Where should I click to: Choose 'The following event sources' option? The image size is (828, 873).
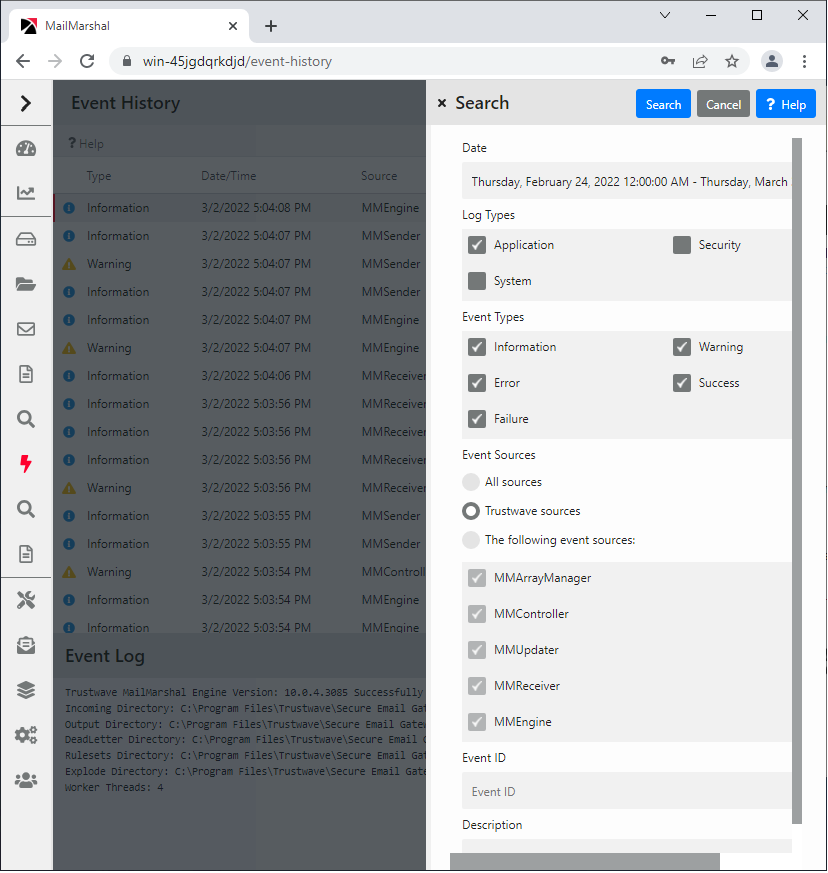[471, 540]
